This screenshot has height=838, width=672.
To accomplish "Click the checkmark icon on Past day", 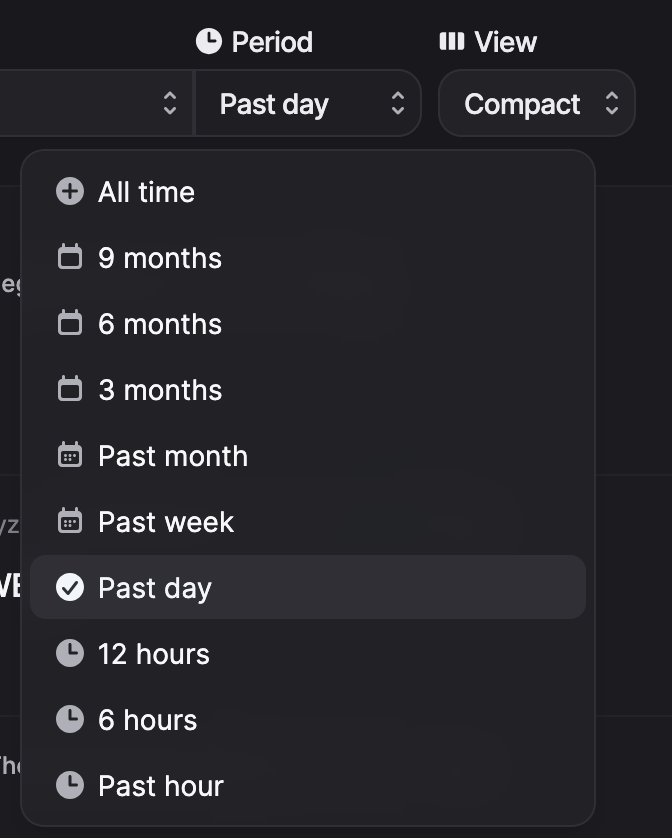I will coord(69,588).
